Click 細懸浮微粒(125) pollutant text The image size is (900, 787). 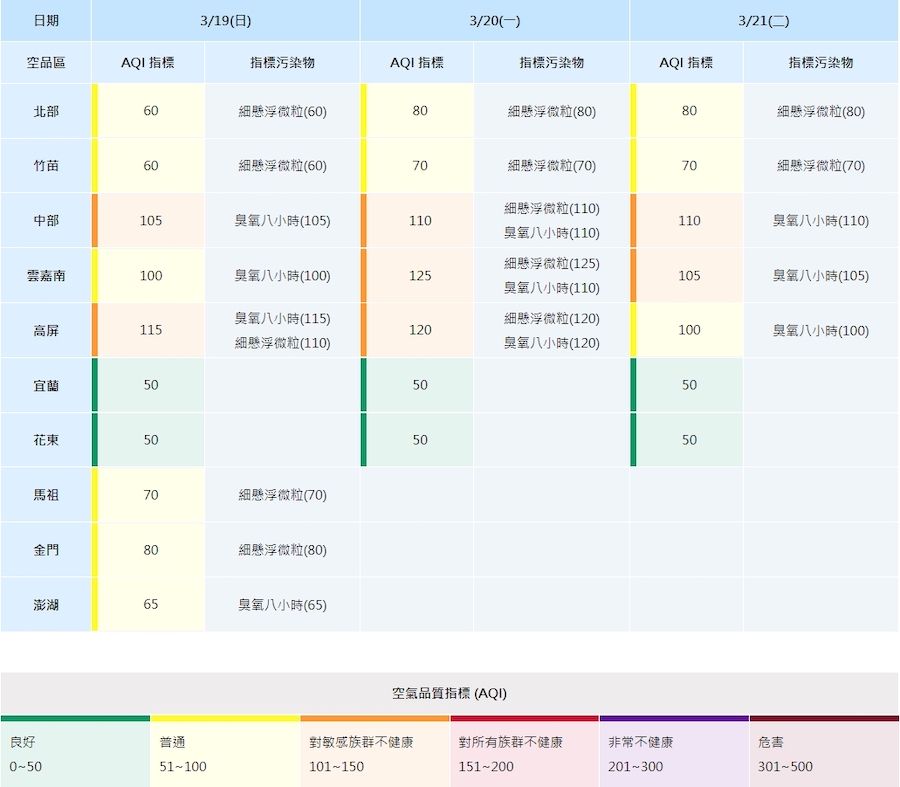[x=552, y=263]
